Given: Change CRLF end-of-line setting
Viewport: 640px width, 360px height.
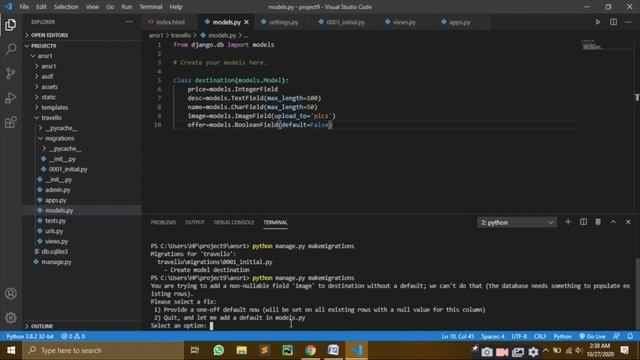Looking at the screenshot, I should pyautogui.click(x=540, y=336).
